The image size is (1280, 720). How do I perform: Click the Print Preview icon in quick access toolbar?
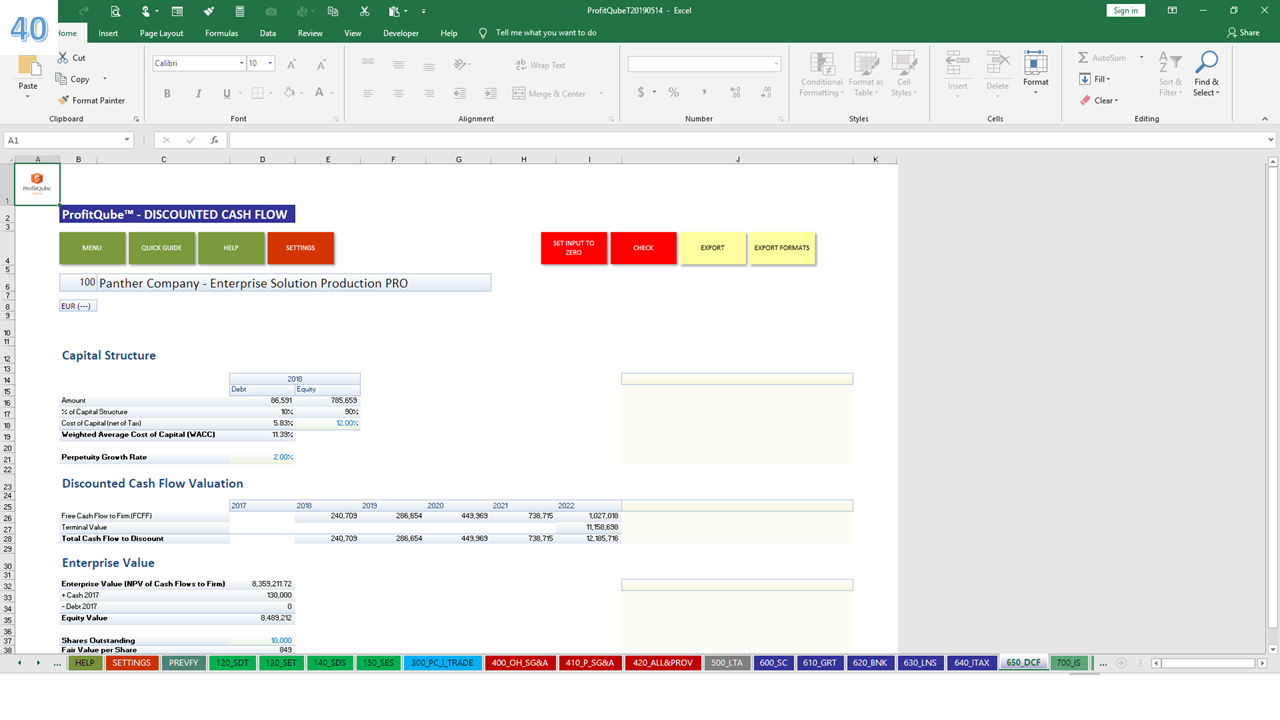(116, 11)
